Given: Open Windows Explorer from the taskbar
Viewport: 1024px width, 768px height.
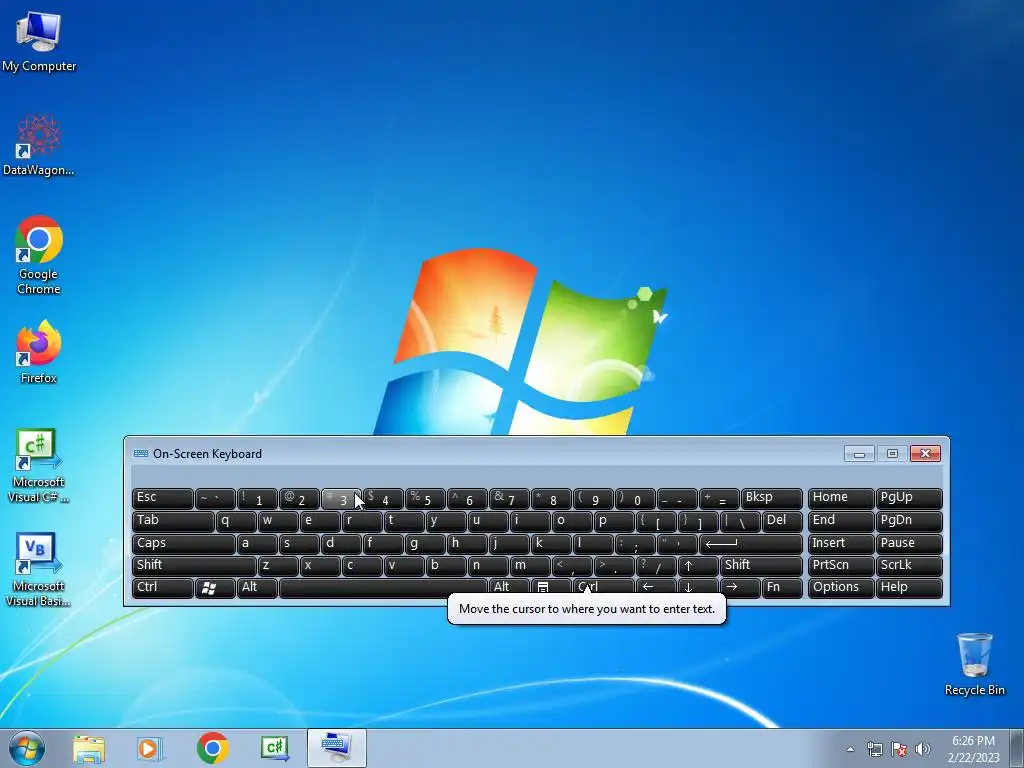Looking at the screenshot, I should click(x=89, y=748).
